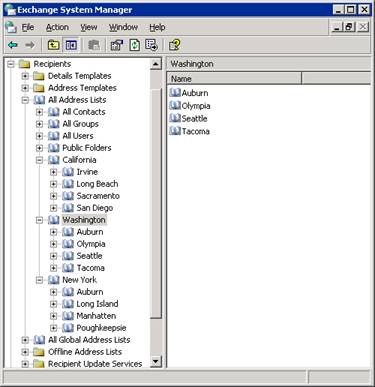
Task: Minimize the inner MMC child window
Action: (x=338, y=27)
